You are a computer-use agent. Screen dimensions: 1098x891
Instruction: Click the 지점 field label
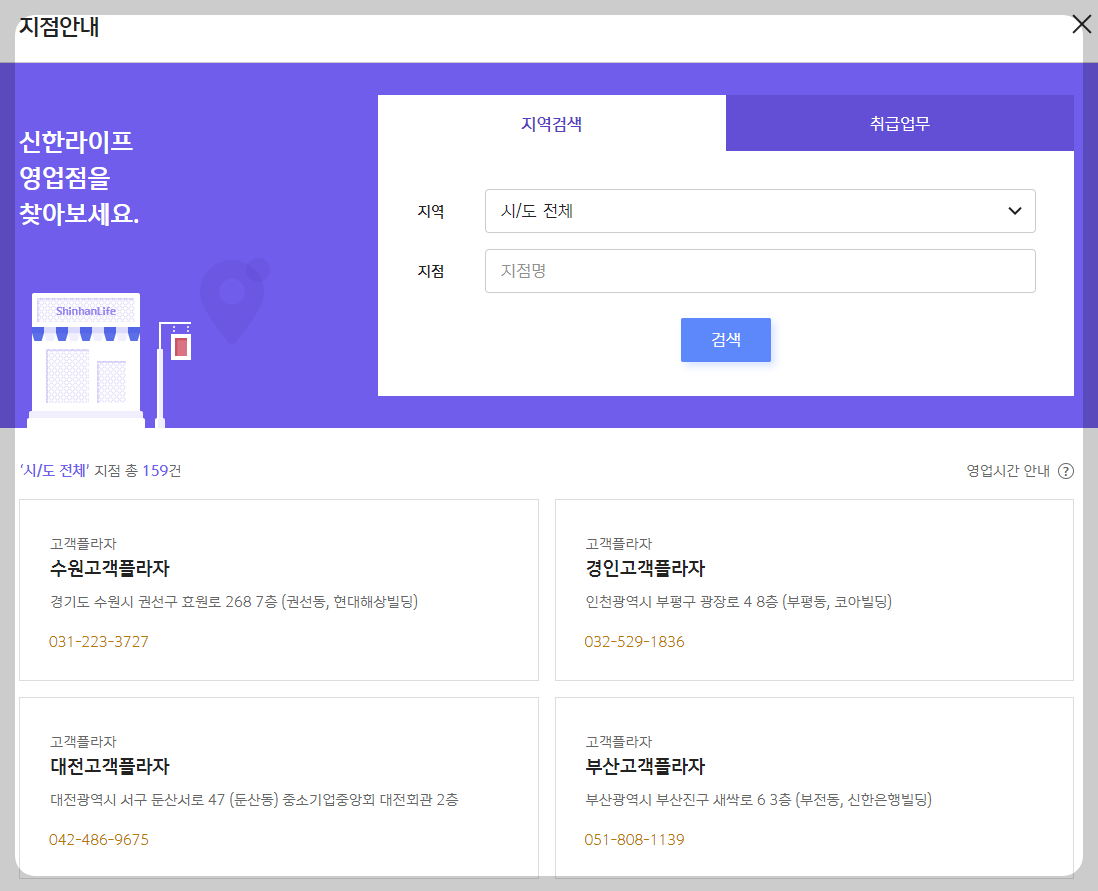(431, 271)
